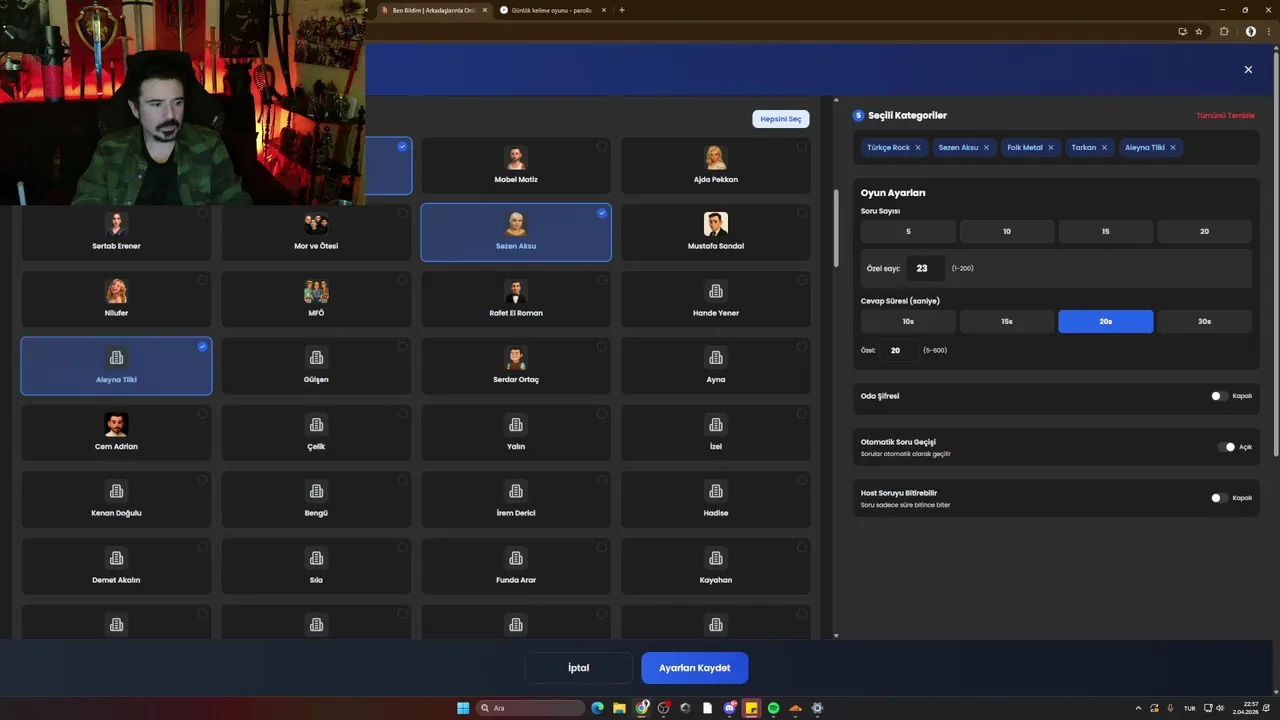The width and height of the screenshot is (1280, 720).
Task: Click the Hadise placeholder icon
Action: pyautogui.click(x=716, y=492)
